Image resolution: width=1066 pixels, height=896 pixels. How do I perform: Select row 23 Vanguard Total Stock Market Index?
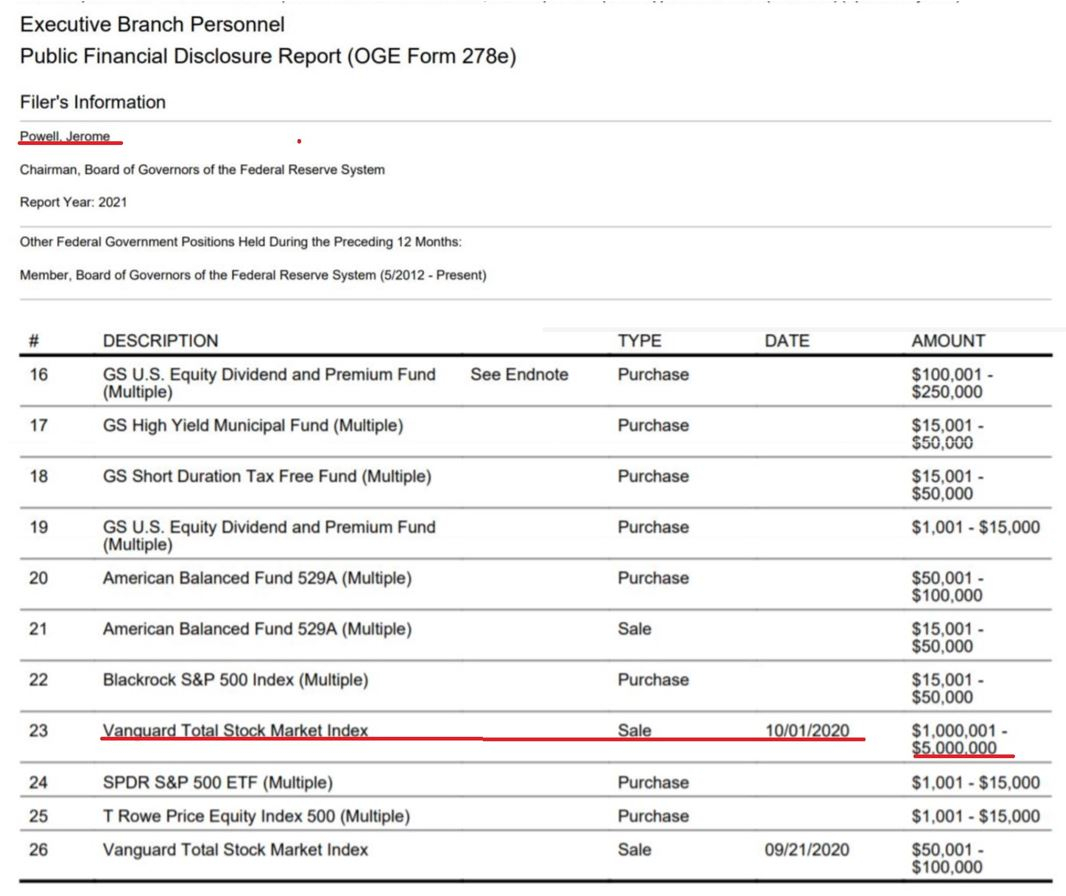pos(235,731)
